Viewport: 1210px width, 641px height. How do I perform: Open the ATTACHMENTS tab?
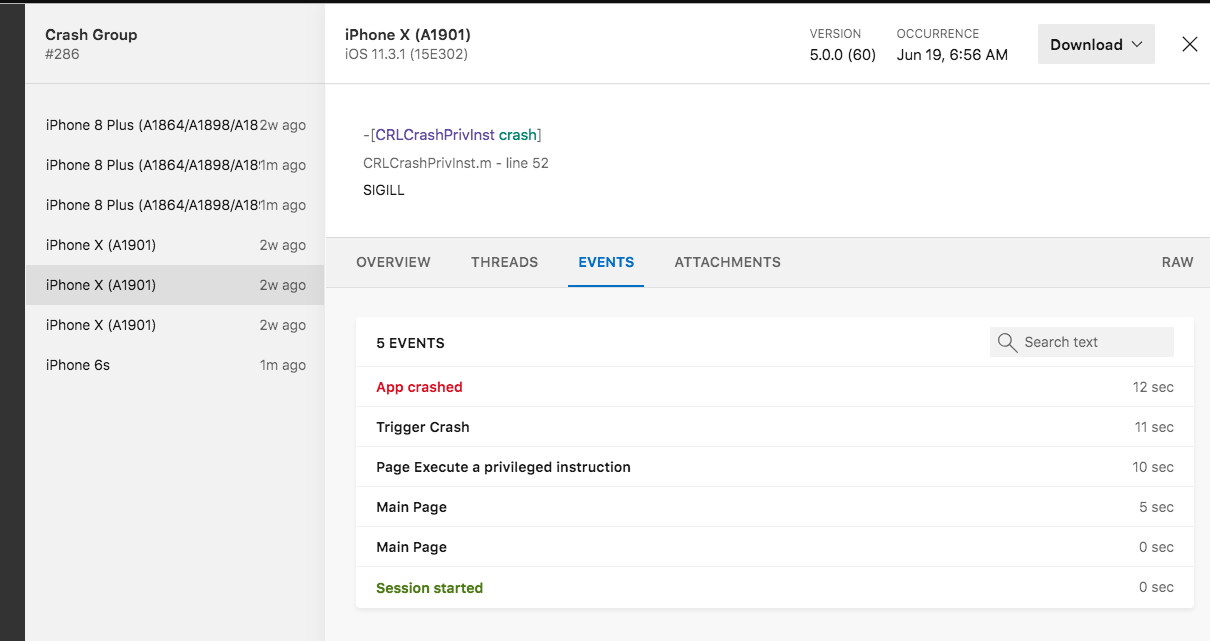727,262
